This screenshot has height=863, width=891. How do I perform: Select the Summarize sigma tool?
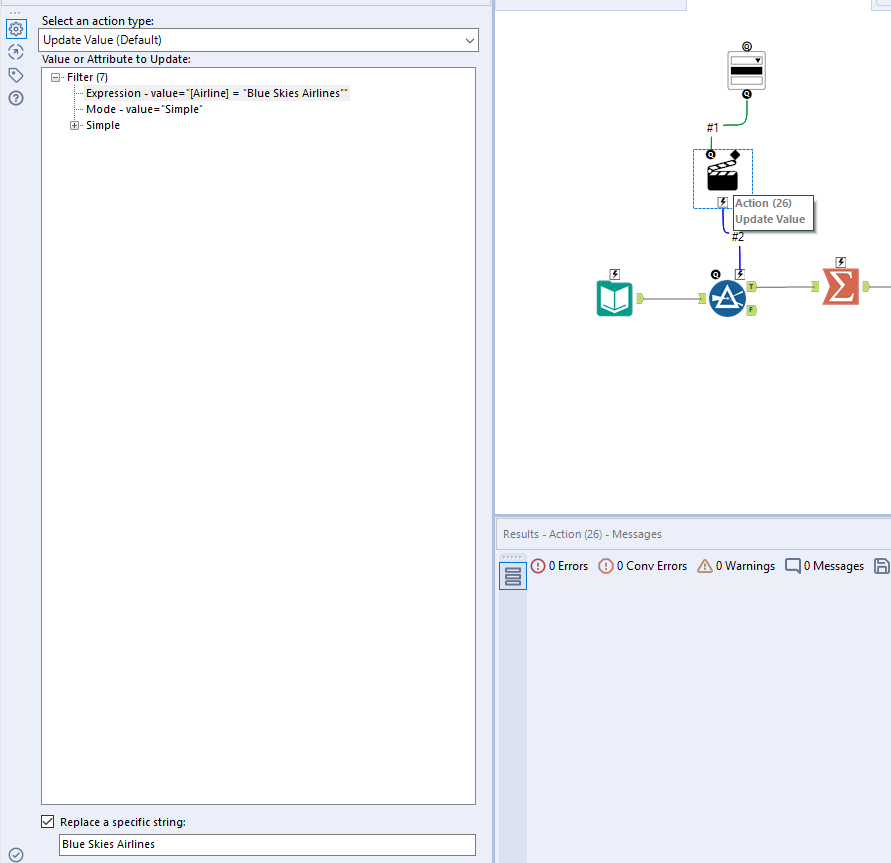840,287
